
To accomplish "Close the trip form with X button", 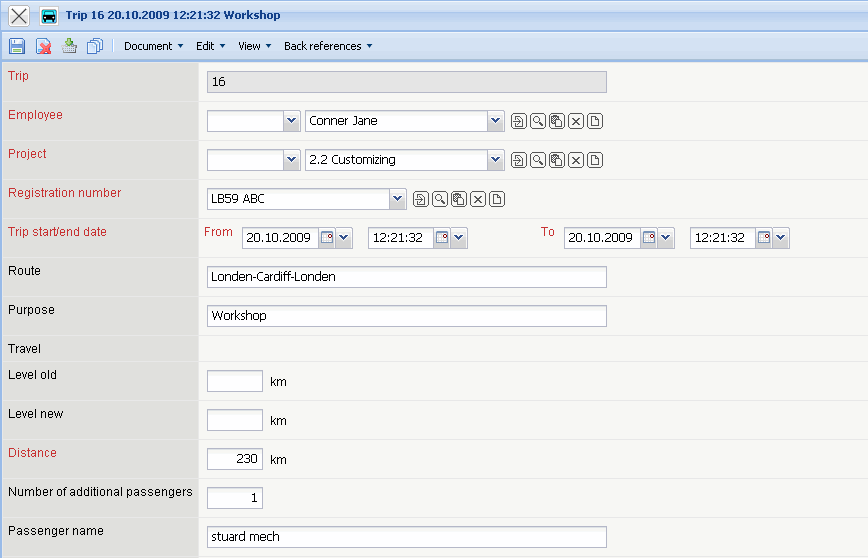I will [19, 16].
